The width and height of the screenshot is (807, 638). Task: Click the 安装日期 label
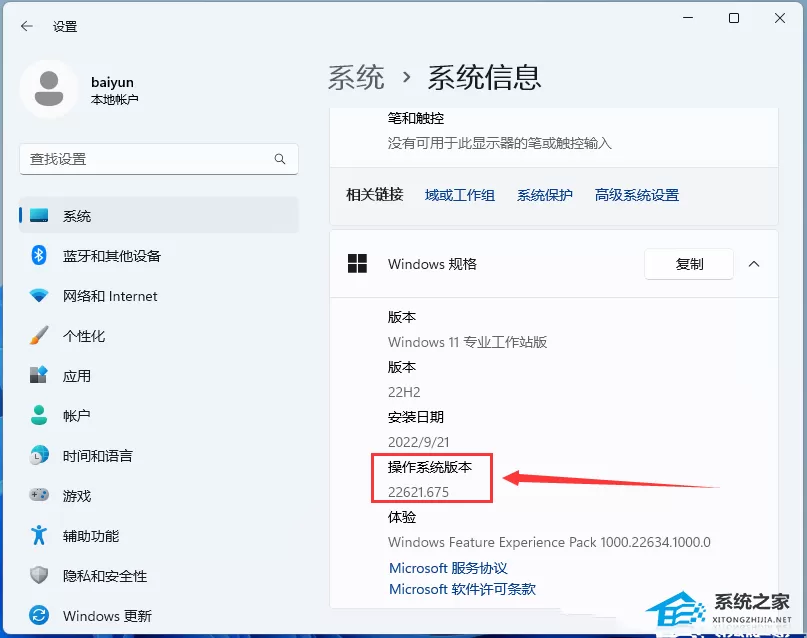tap(416, 417)
